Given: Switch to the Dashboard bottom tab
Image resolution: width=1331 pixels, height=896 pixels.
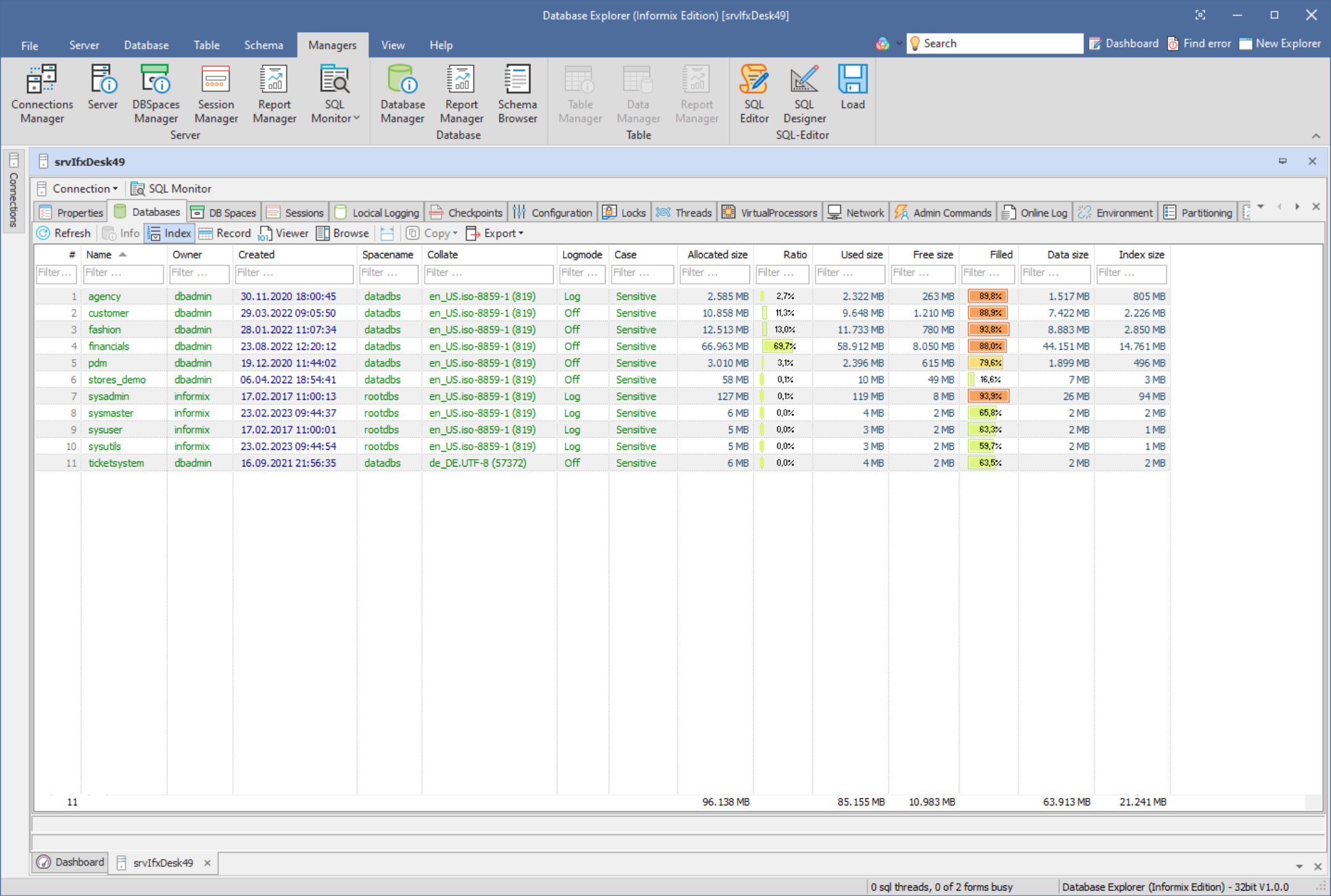Looking at the screenshot, I should point(70,862).
